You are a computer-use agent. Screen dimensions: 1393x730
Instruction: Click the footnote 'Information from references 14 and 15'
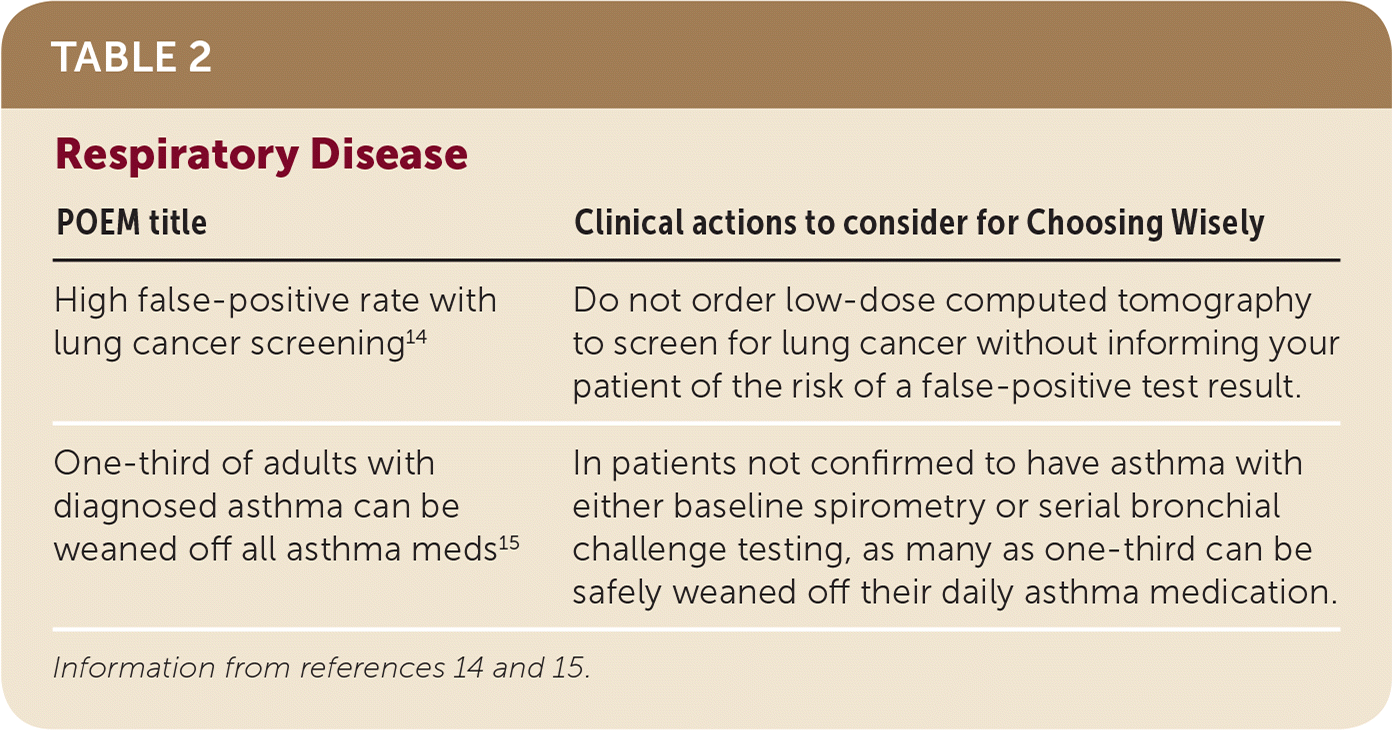tap(321, 667)
